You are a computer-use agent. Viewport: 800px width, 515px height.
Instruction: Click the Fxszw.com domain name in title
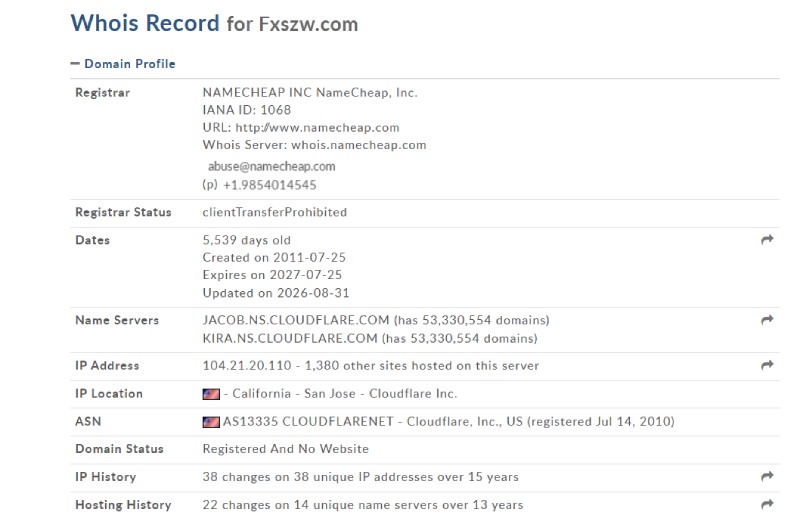click(308, 24)
